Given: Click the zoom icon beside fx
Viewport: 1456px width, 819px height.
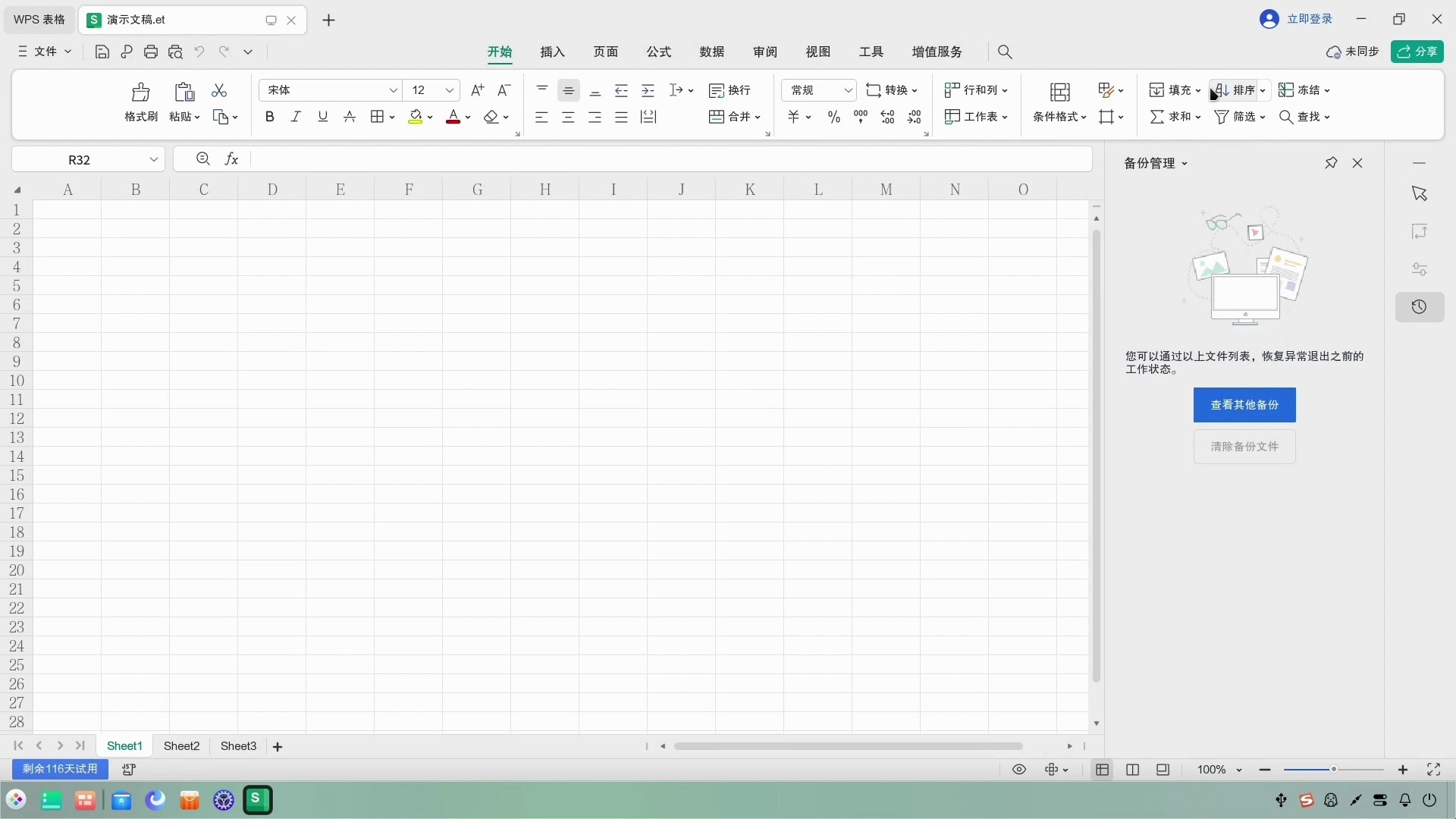Looking at the screenshot, I should click(x=202, y=158).
